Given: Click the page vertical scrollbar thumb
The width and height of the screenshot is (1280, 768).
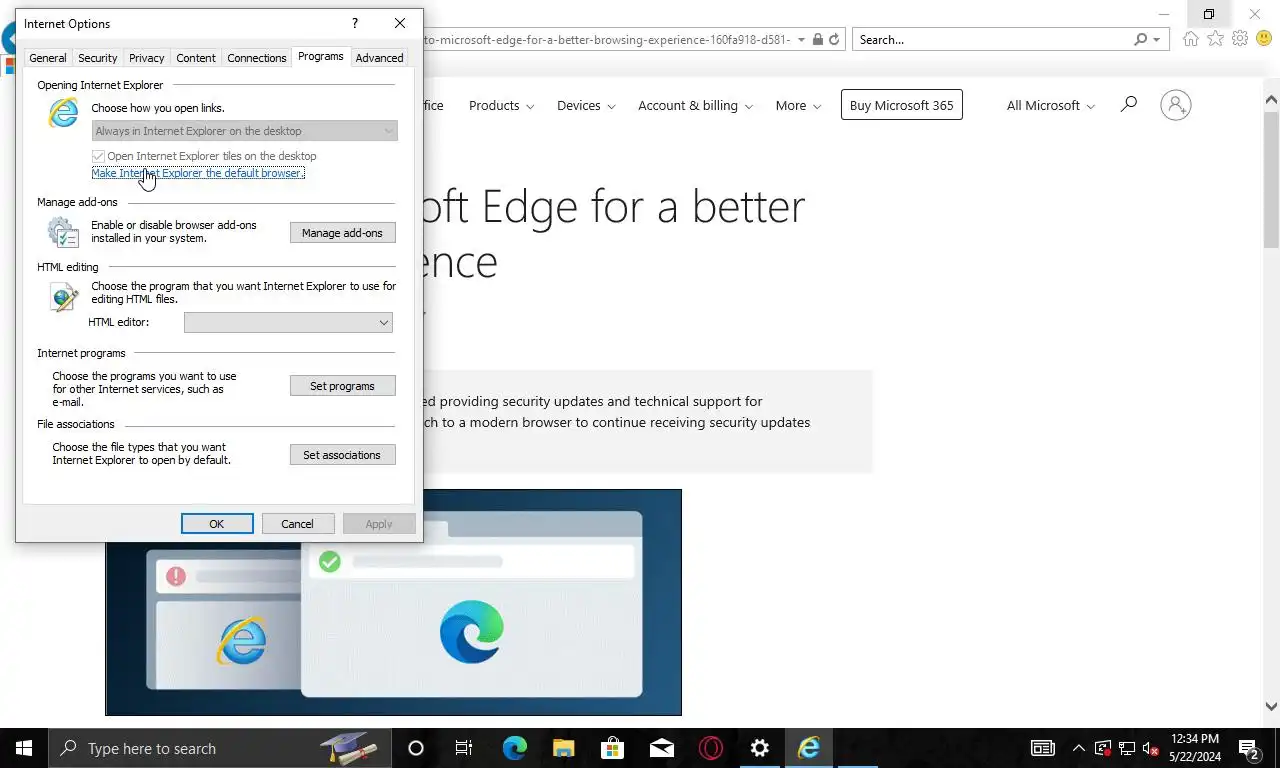Looking at the screenshot, I should tap(1271, 180).
